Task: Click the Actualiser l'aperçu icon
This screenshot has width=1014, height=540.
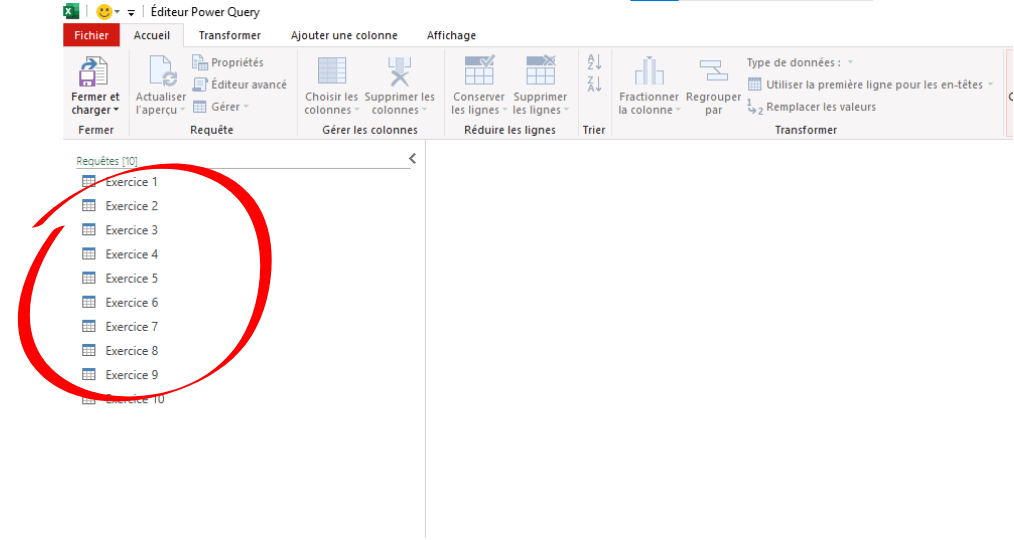Action: pyautogui.click(x=161, y=72)
